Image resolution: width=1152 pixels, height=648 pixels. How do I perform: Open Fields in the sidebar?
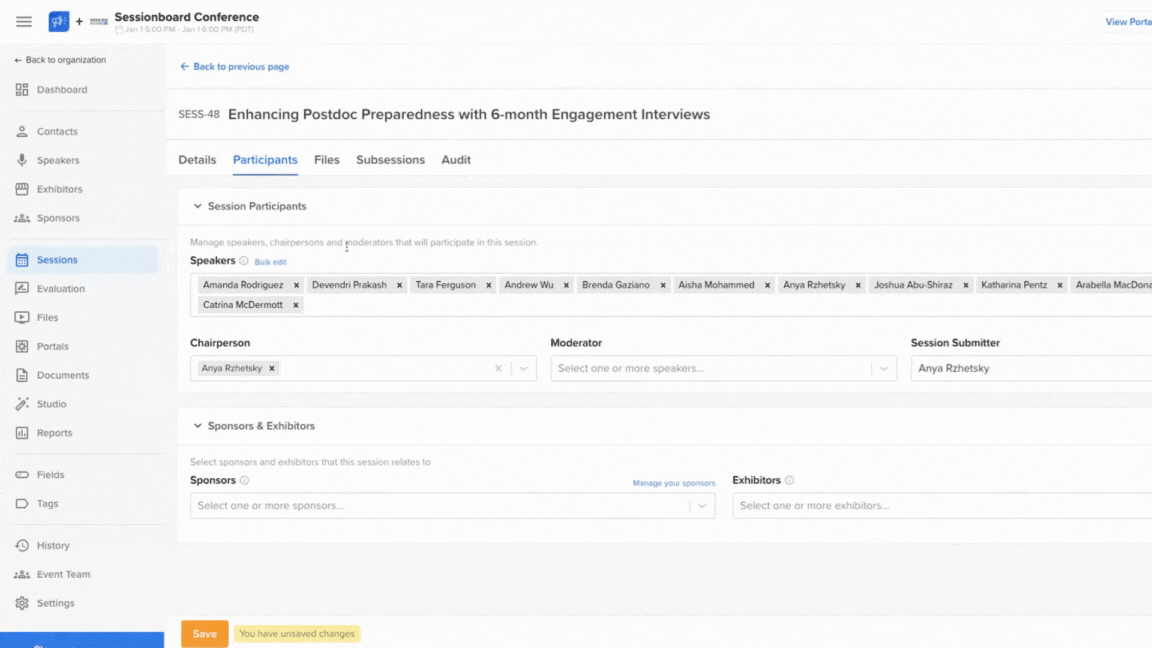pyautogui.click(x=50, y=475)
